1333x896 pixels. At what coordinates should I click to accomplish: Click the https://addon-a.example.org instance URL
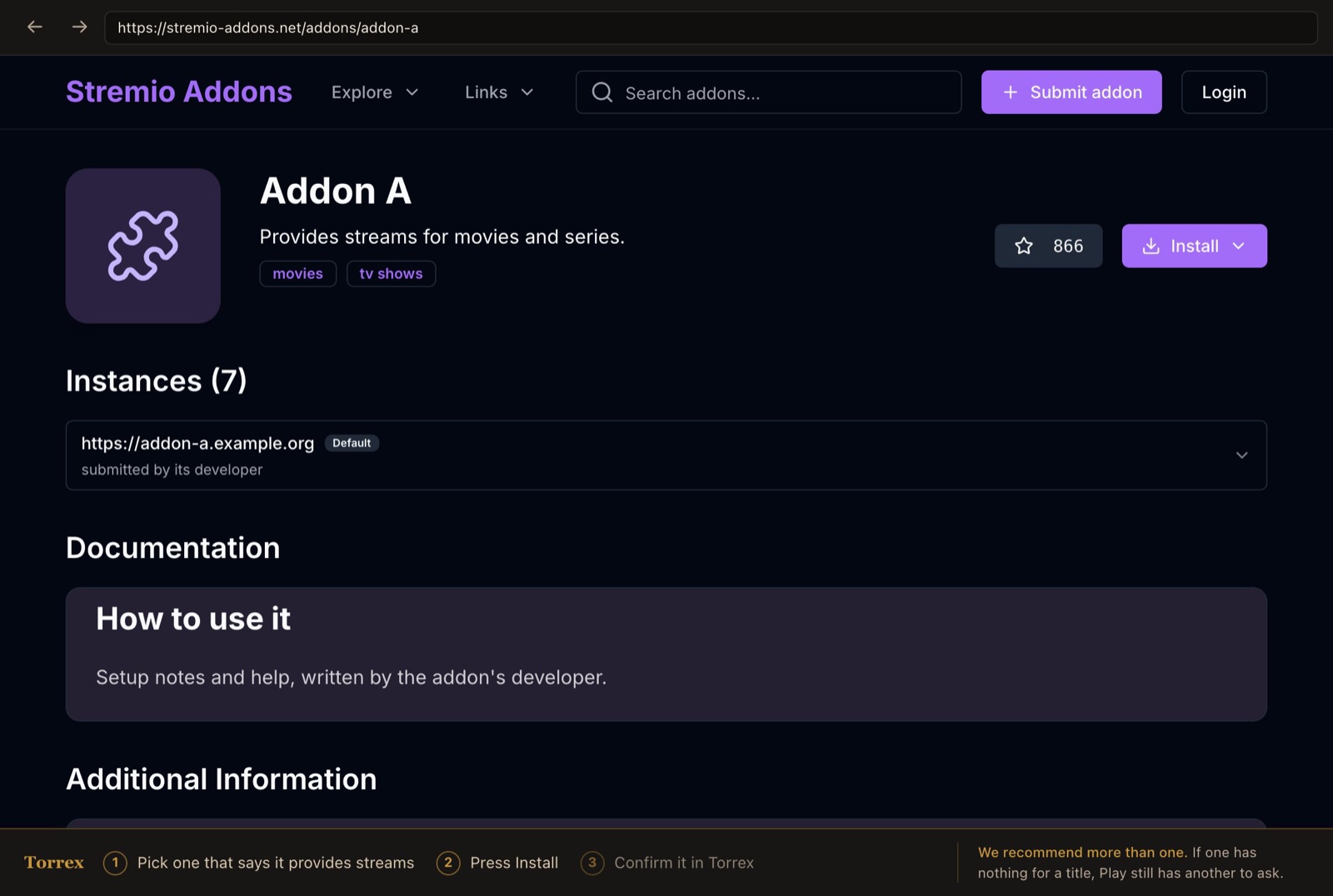coord(197,443)
